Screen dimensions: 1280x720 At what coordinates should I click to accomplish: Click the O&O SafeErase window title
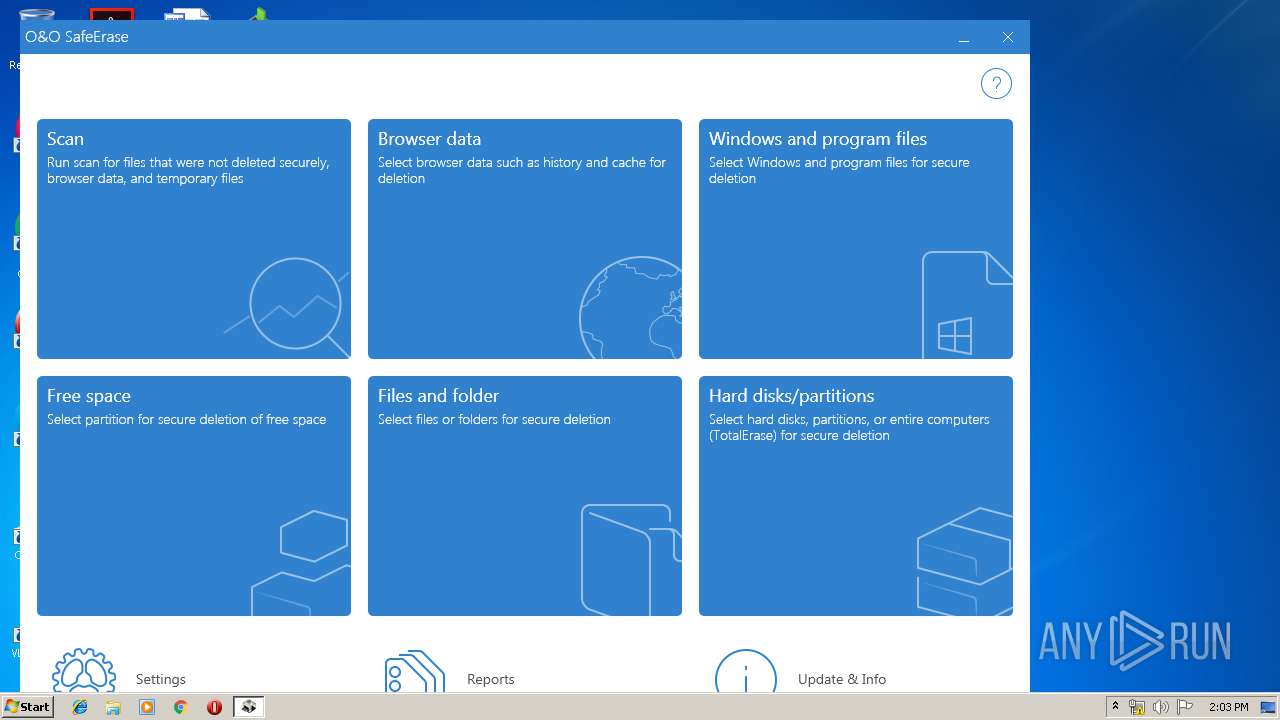click(77, 37)
